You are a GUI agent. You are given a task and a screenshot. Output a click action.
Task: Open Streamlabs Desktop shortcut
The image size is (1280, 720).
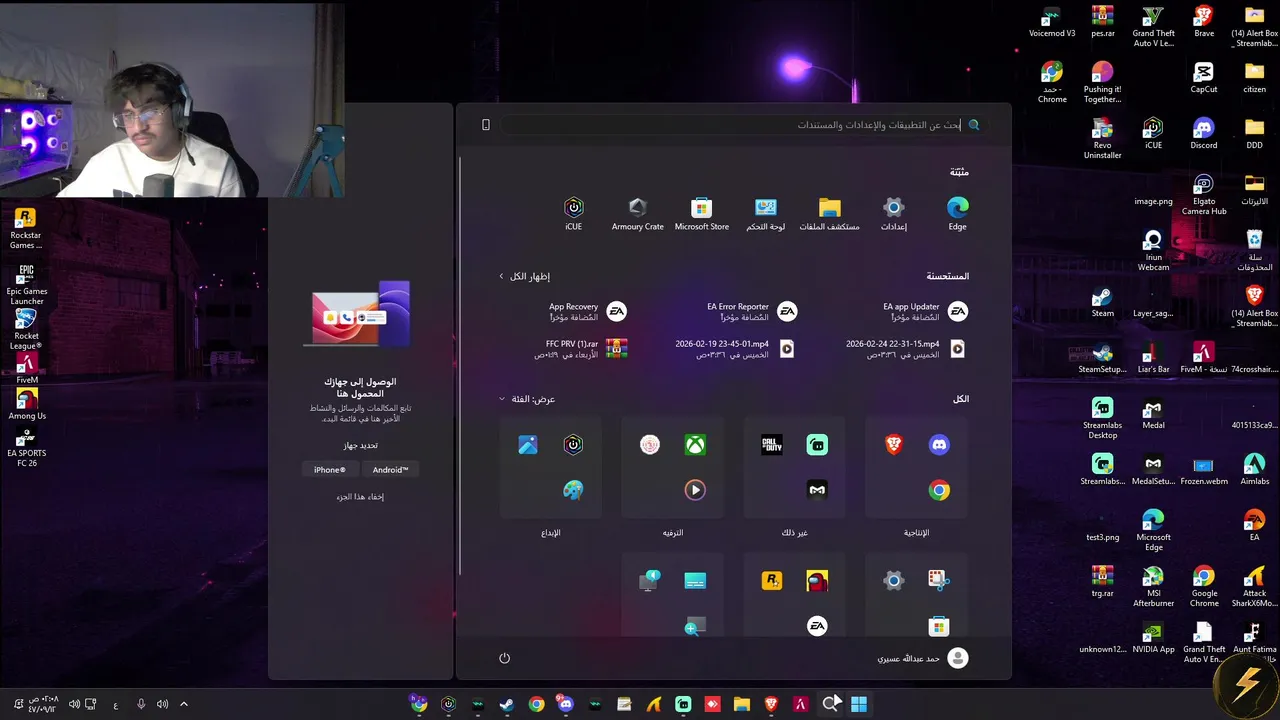1102,419
